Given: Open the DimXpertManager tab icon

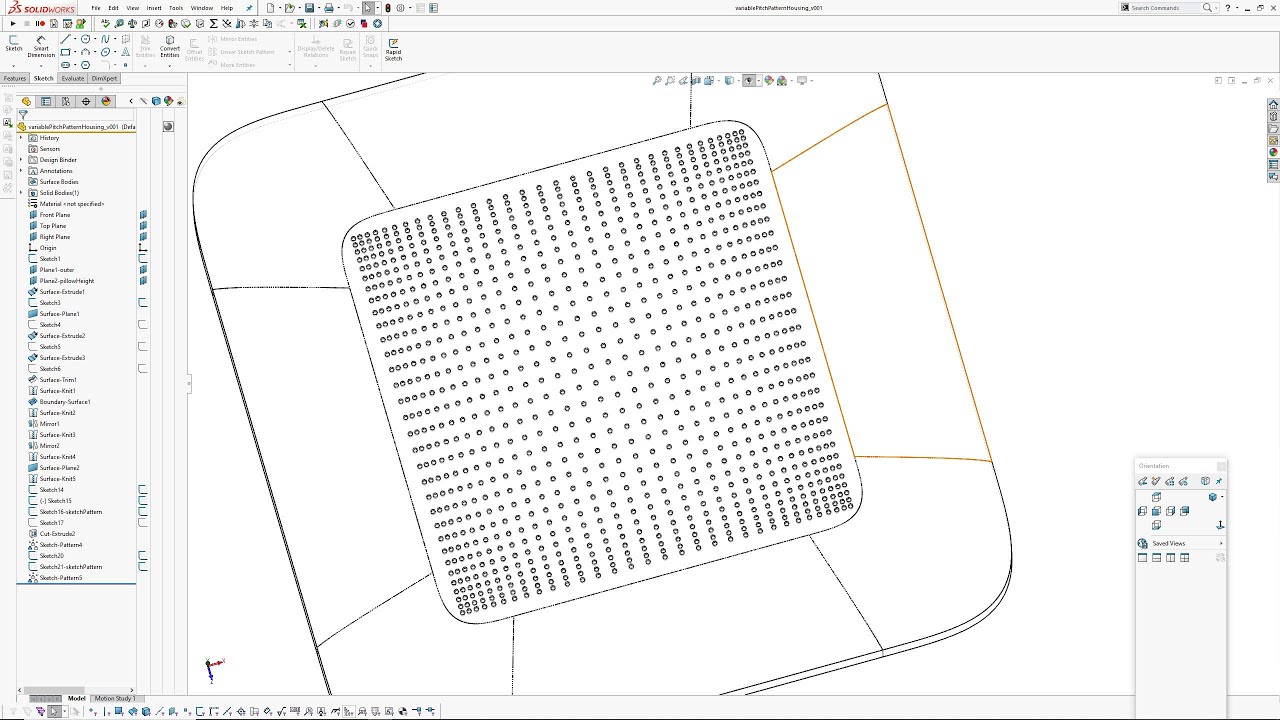Looking at the screenshot, I should click(86, 101).
